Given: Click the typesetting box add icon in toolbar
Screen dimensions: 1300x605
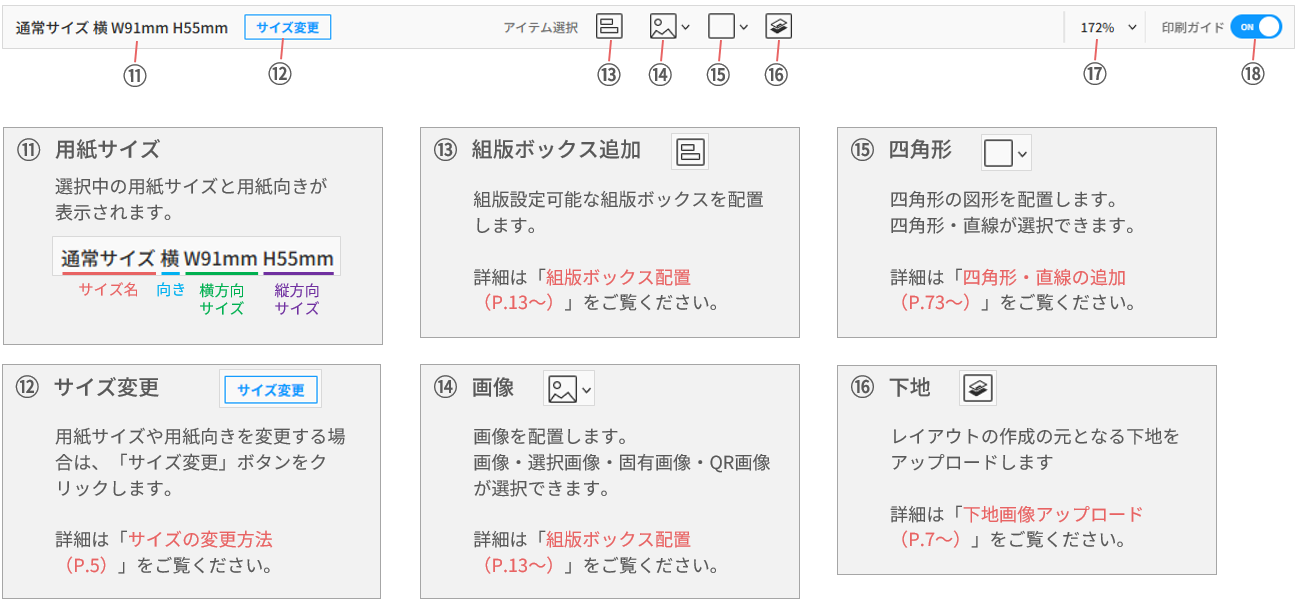Looking at the screenshot, I should coord(609,27).
